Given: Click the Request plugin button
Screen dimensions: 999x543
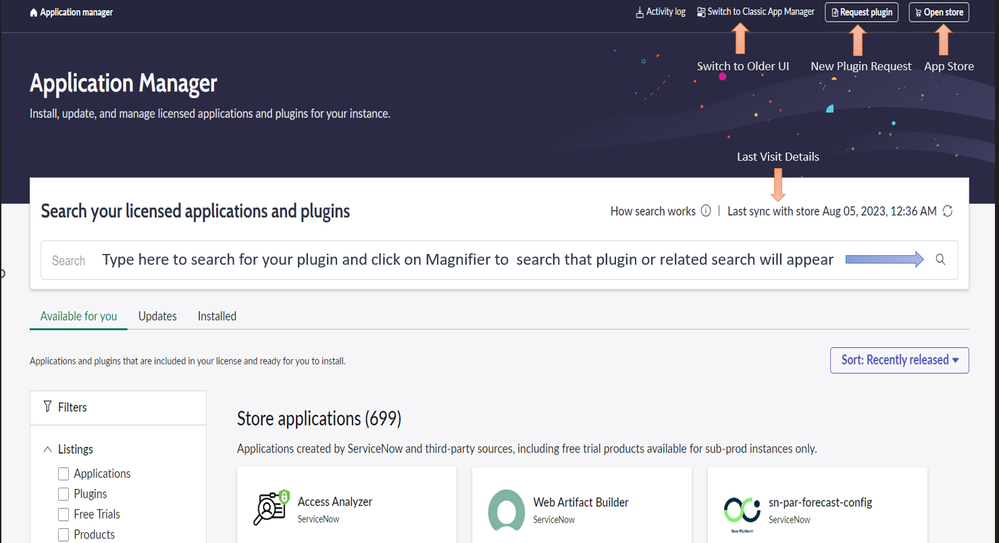Looking at the screenshot, I should [x=861, y=12].
